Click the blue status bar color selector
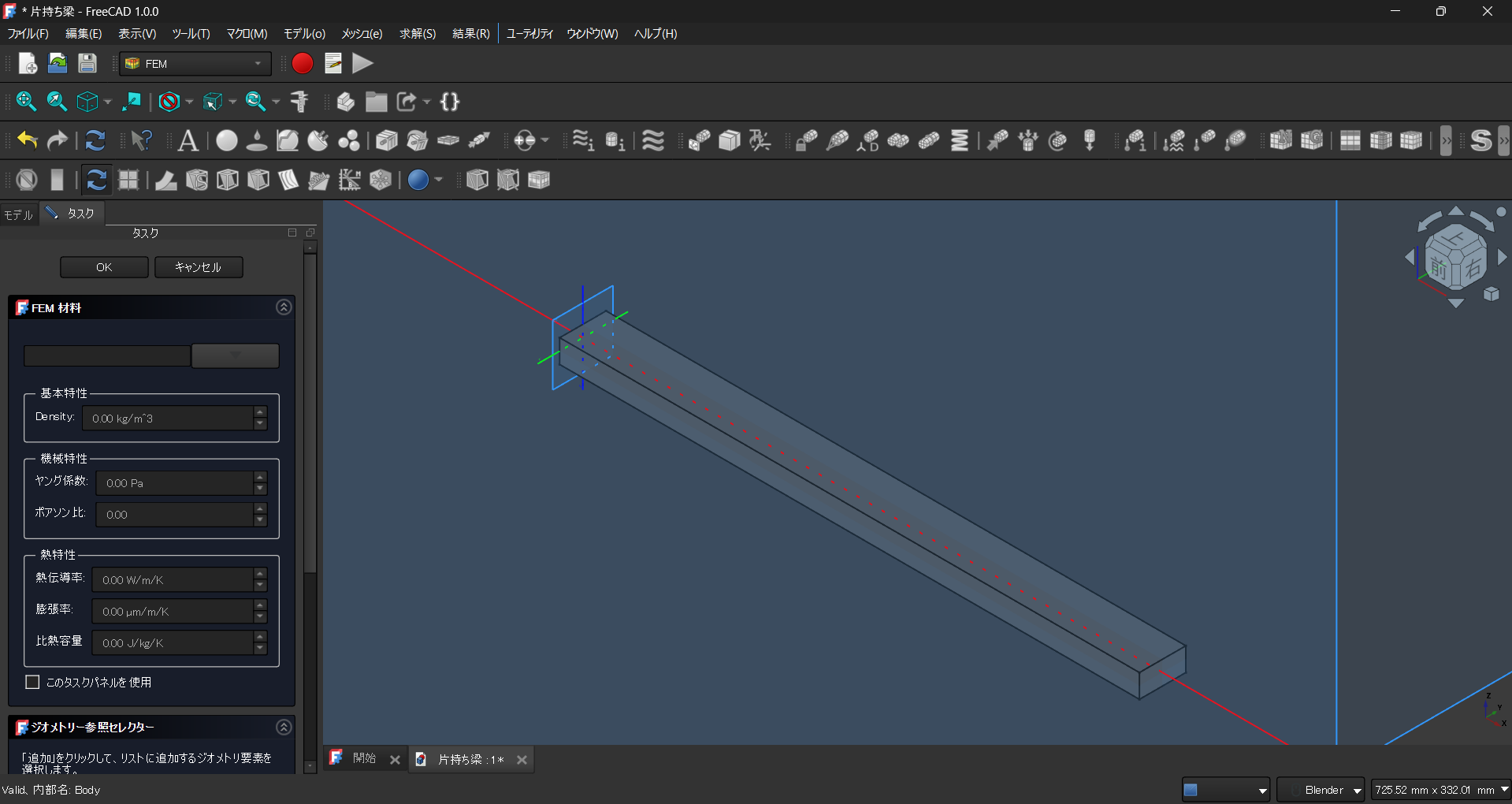This screenshot has width=1512, height=804. (1226, 790)
